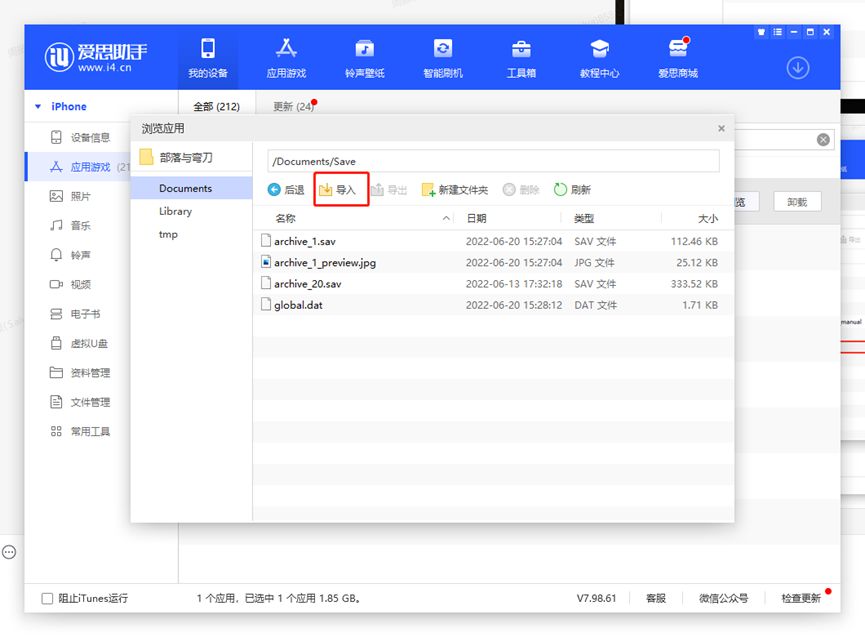
Task: Open 智能刷机 section
Action: coord(443,58)
